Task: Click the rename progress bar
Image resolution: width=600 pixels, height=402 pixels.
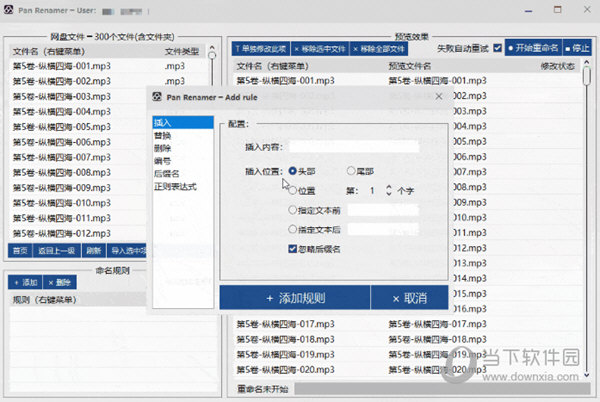Action: click(x=442, y=389)
